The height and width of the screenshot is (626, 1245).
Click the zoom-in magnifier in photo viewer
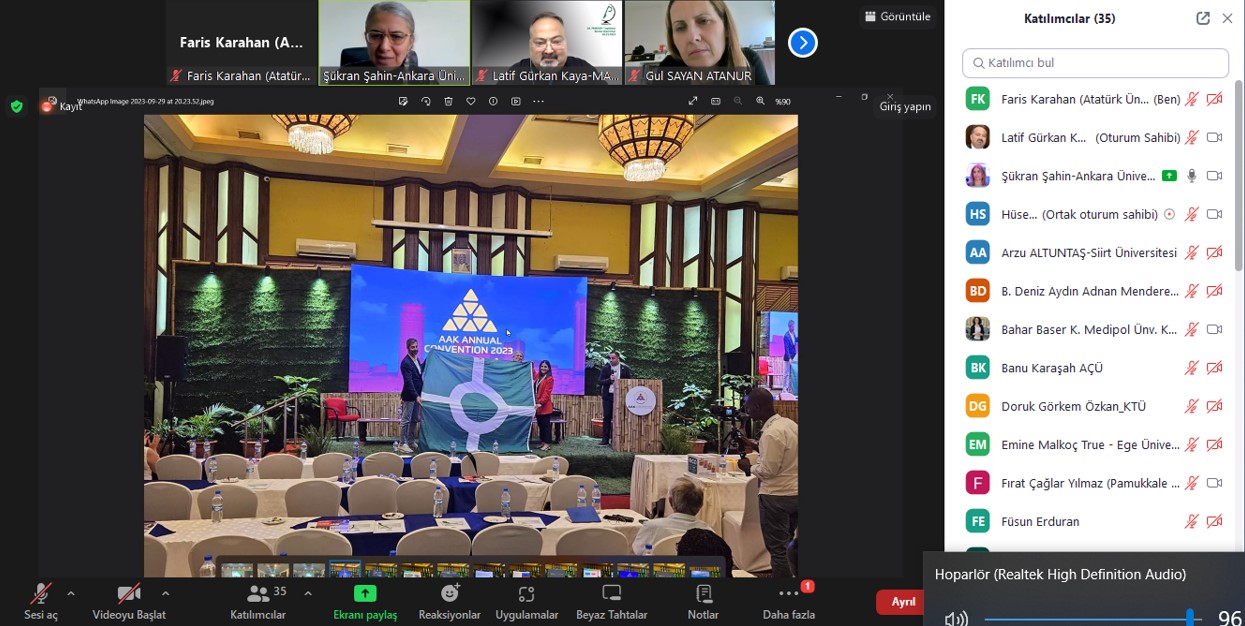pos(760,101)
